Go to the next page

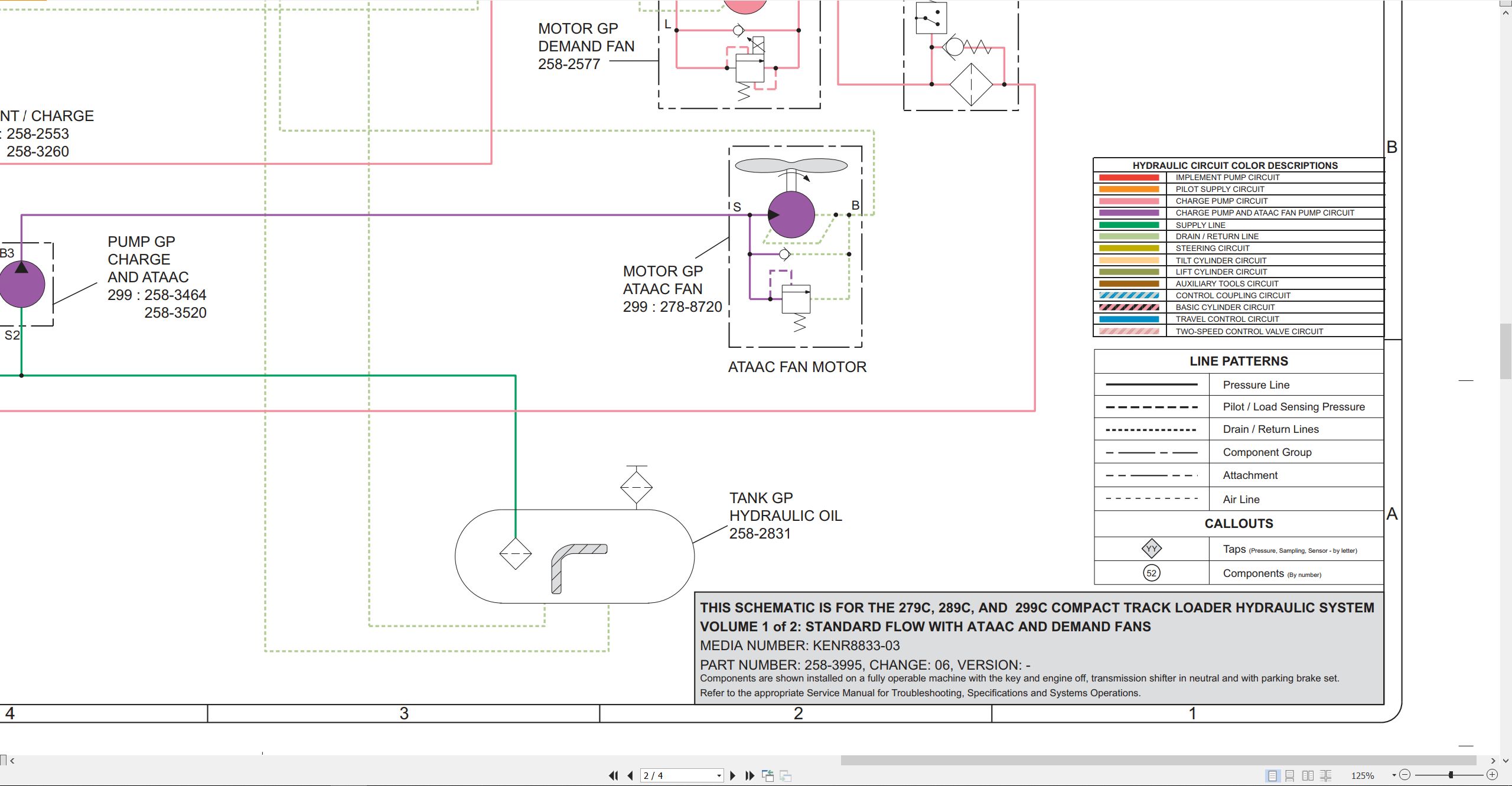click(x=733, y=775)
